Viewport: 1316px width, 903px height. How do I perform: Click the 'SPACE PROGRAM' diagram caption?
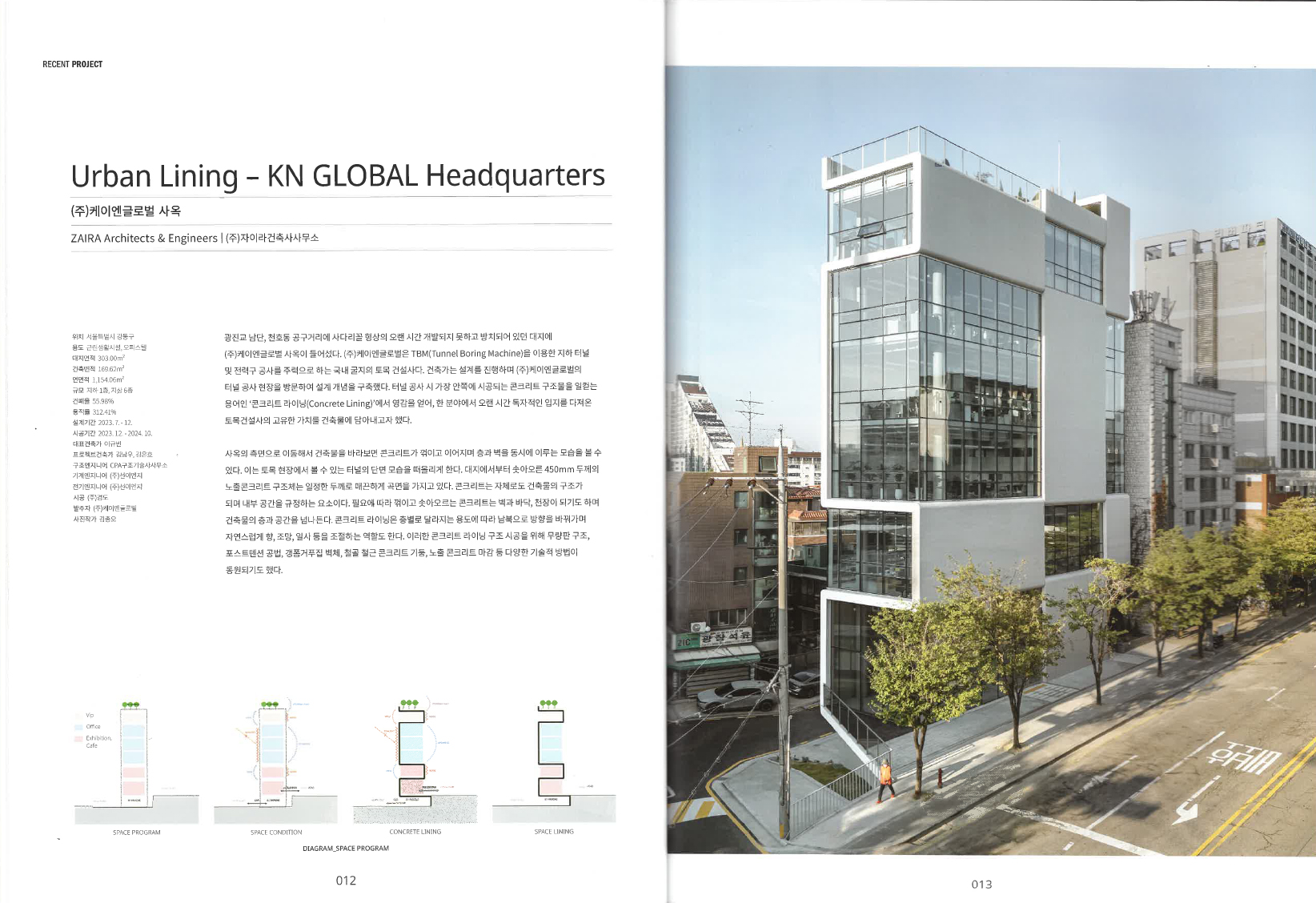(137, 833)
